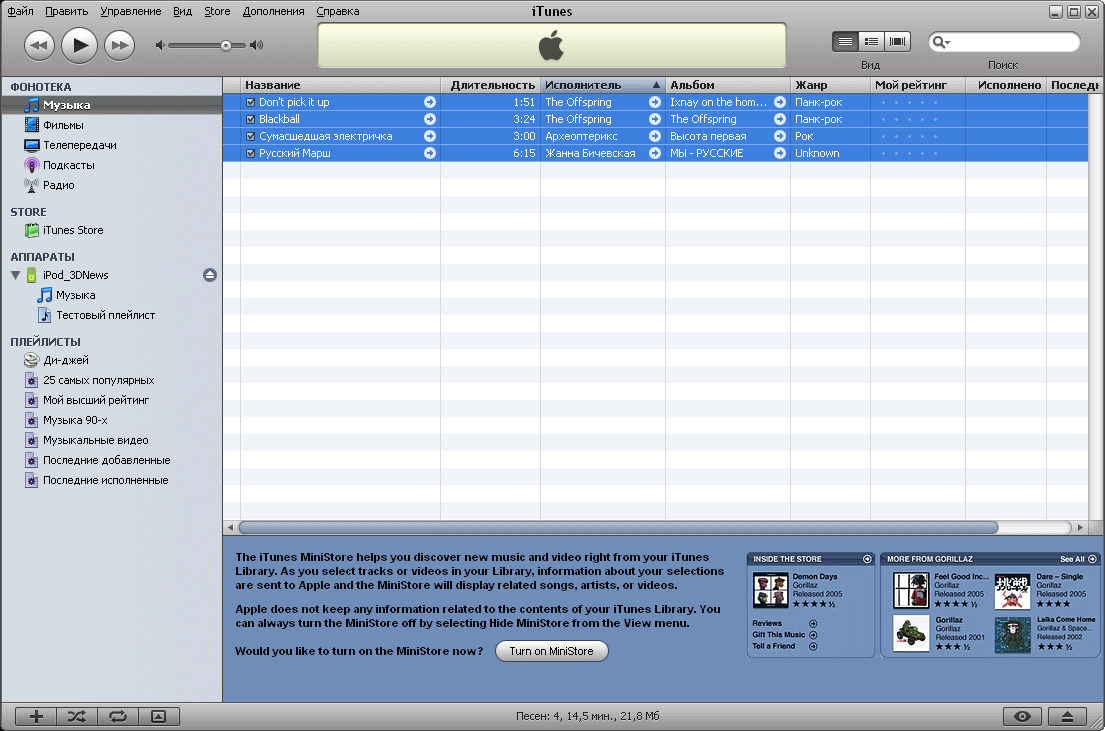Image resolution: width=1105 pixels, height=731 pixels.
Task: Click the store arrow beside Blackball title
Action: click(429, 119)
